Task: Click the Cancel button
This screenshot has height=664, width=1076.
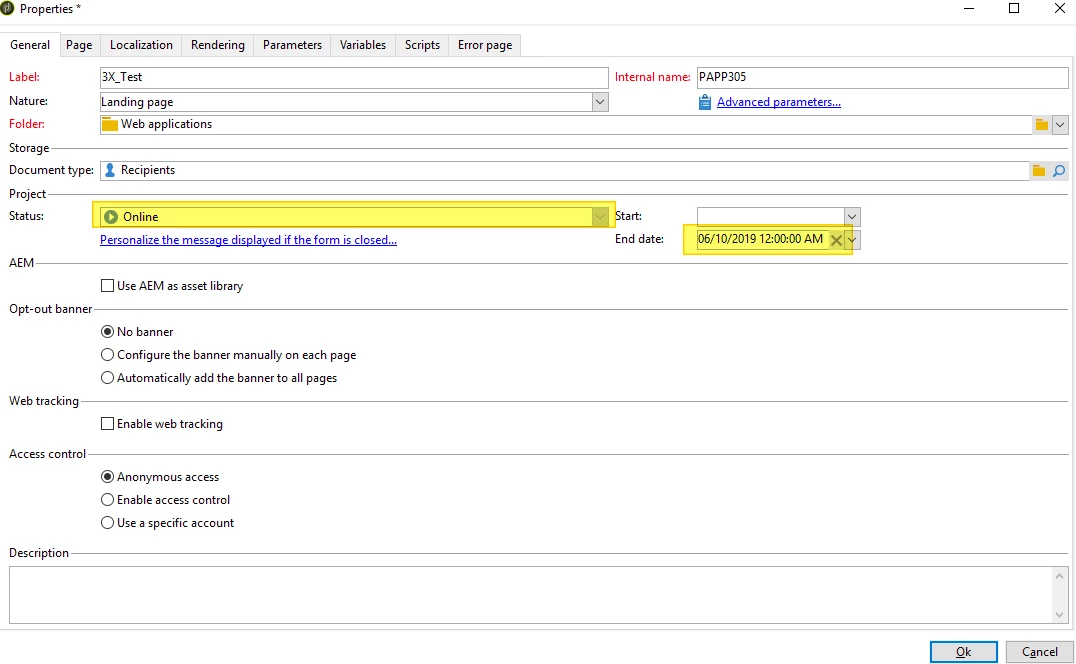Action: tap(1040, 652)
